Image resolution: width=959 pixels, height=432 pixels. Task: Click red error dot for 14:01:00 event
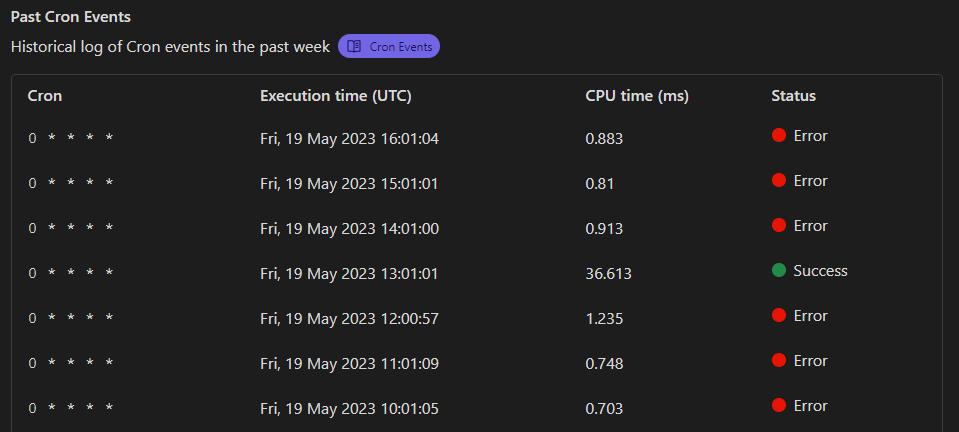tap(779, 226)
